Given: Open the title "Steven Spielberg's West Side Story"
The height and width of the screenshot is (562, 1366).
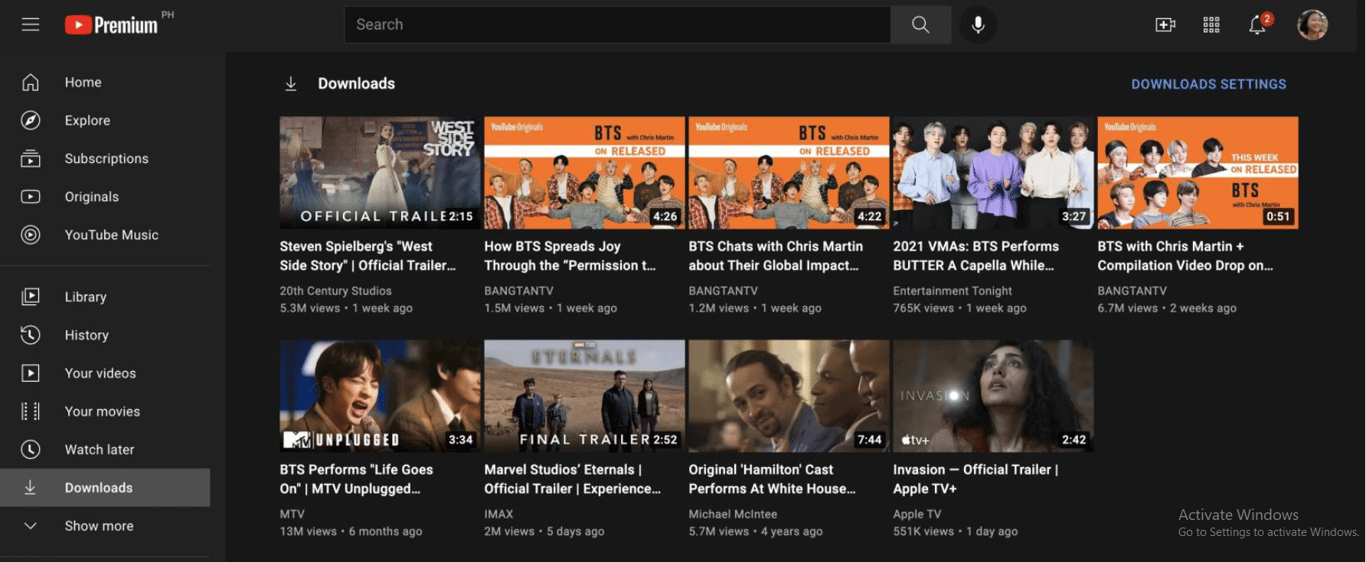Looking at the screenshot, I should 368,256.
